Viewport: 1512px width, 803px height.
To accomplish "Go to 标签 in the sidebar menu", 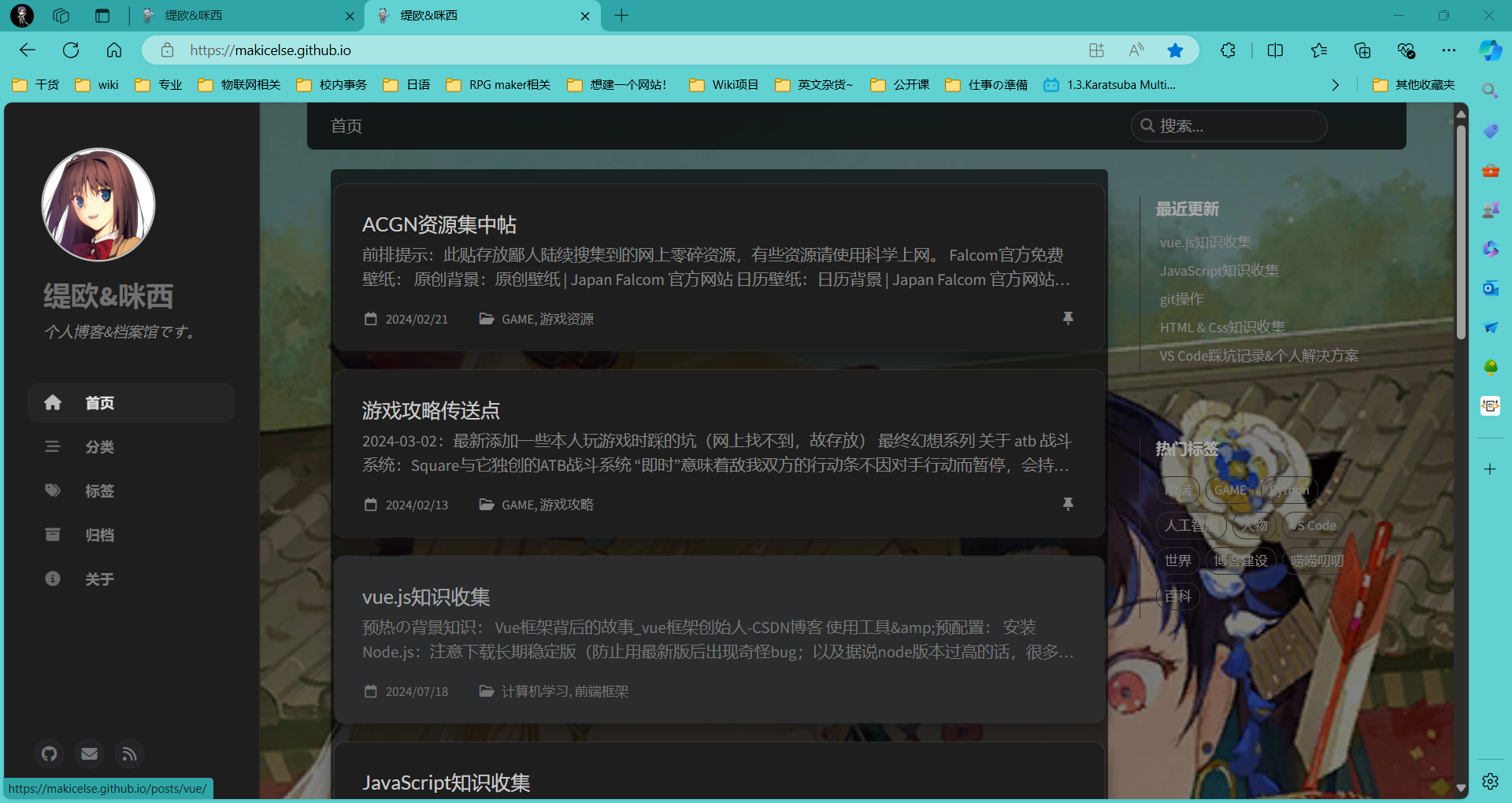I will pyautogui.click(x=132, y=491).
